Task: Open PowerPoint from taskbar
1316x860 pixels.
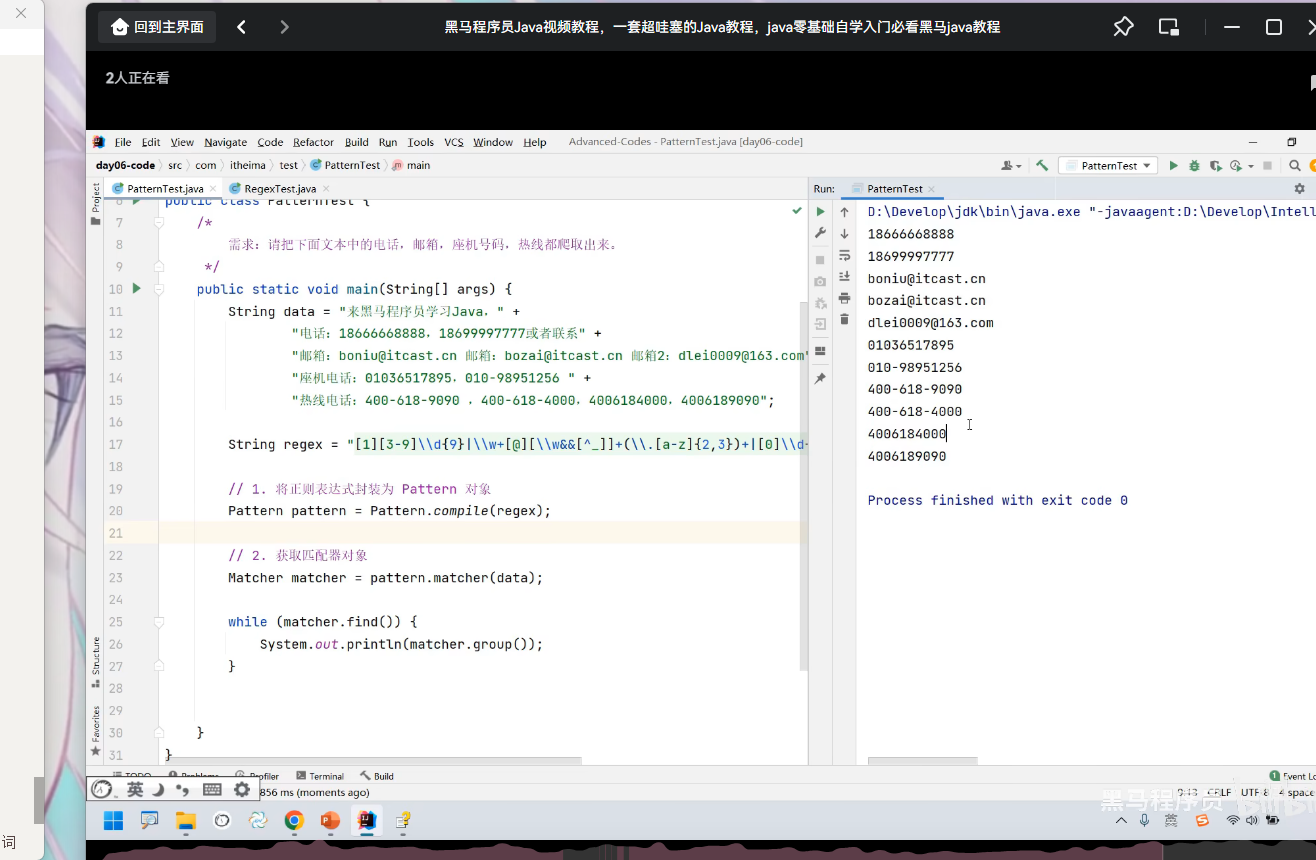Action: click(x=330, y=821)
